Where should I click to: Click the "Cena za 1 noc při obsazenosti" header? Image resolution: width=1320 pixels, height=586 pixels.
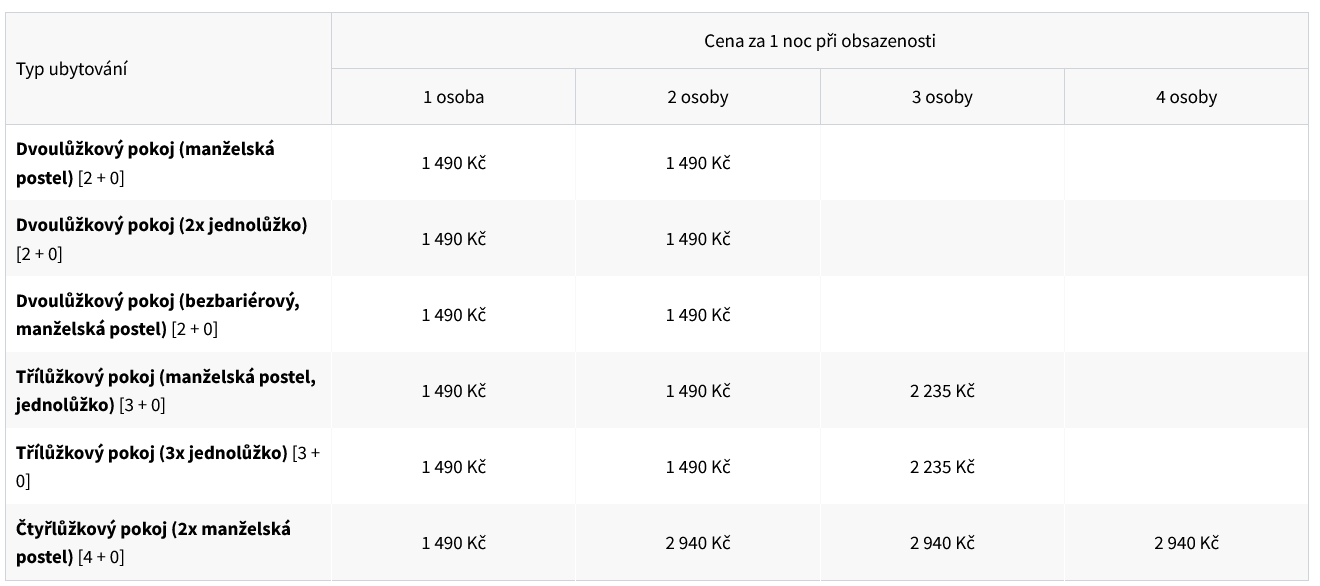coord(819,41)
